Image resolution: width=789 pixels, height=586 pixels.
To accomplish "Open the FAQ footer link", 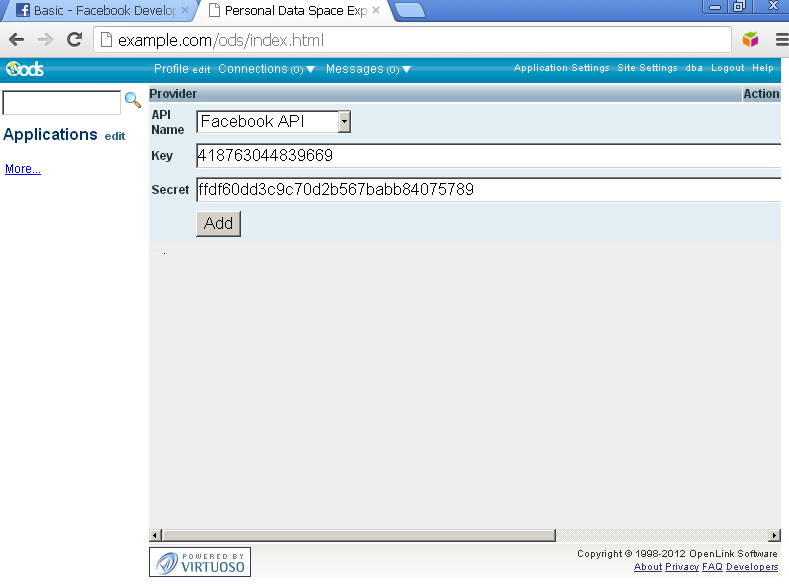I will point(712,567).
